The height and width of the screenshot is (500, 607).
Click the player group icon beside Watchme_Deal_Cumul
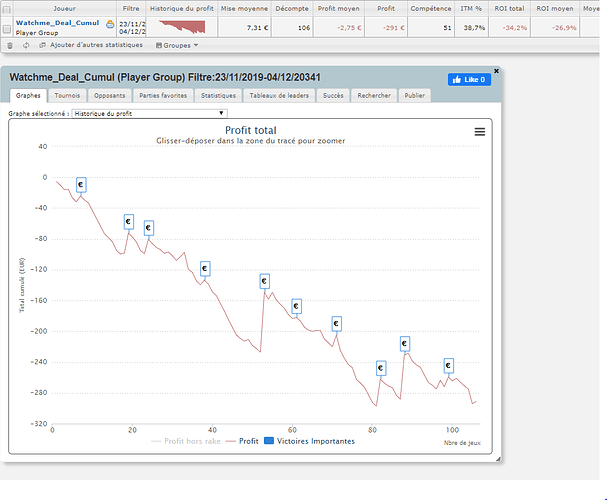(110, 23)
